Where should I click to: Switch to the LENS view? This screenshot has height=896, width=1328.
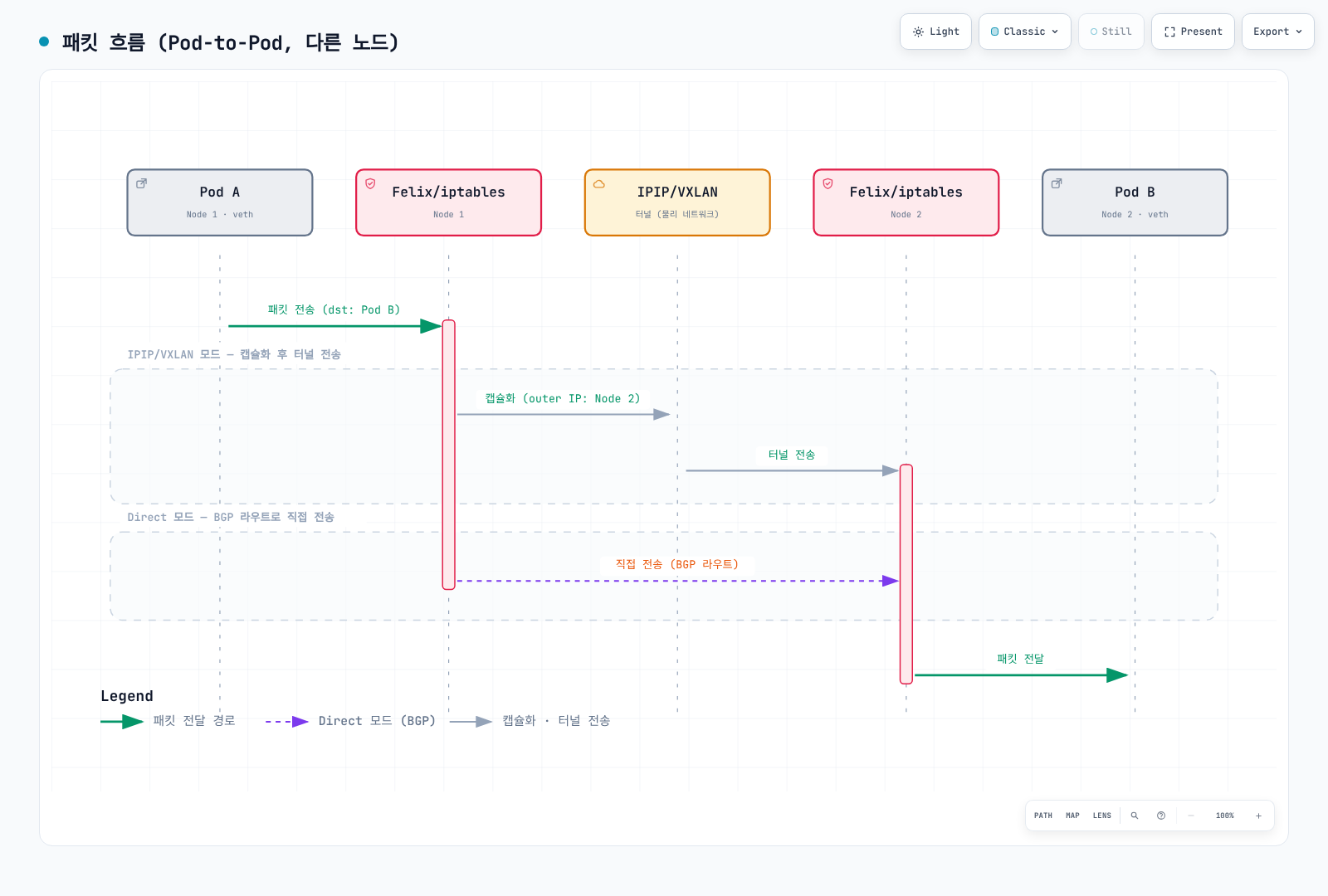tap(1102, 816)
